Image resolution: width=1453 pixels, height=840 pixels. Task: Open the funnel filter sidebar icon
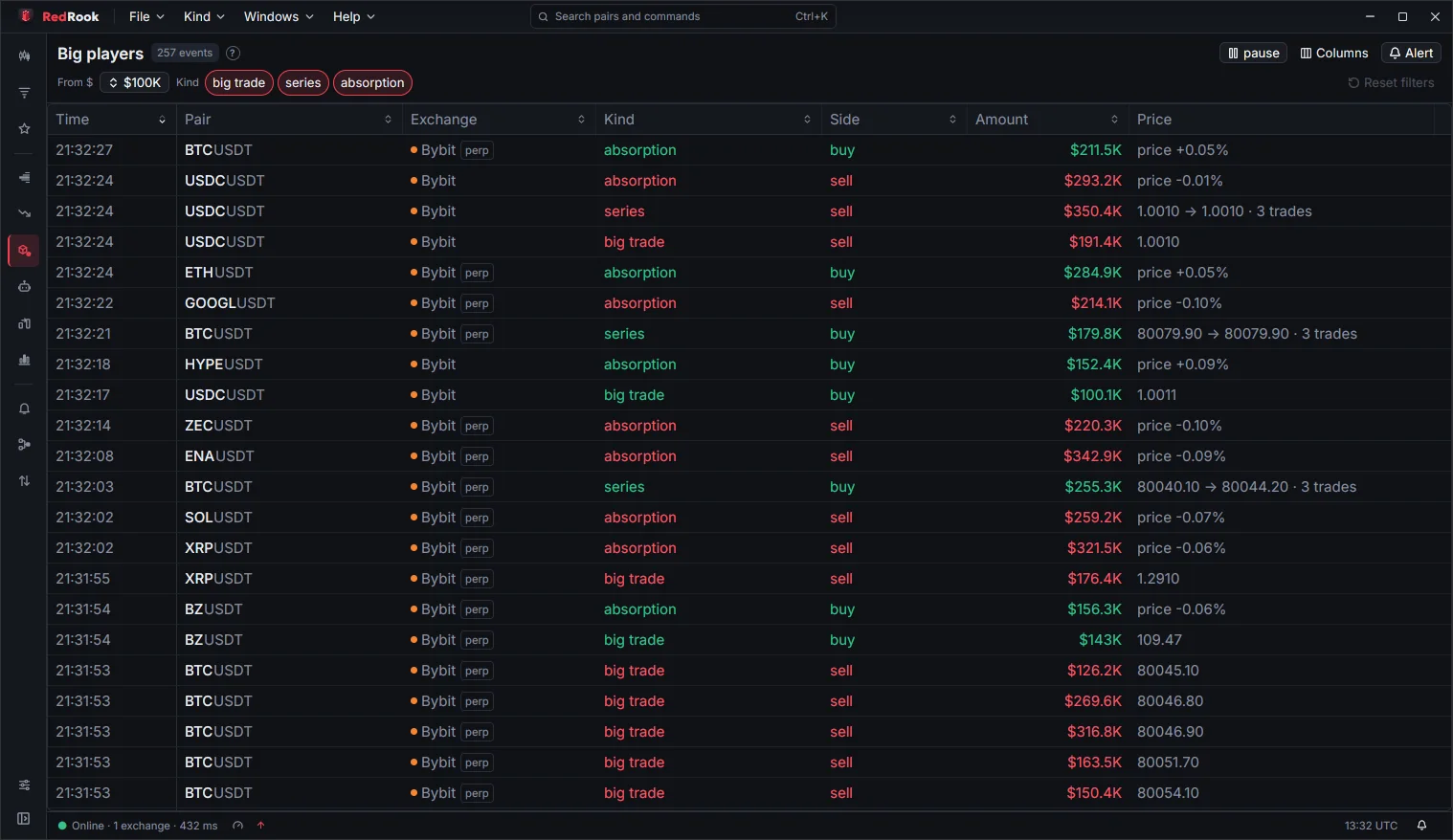pos(24,93)
